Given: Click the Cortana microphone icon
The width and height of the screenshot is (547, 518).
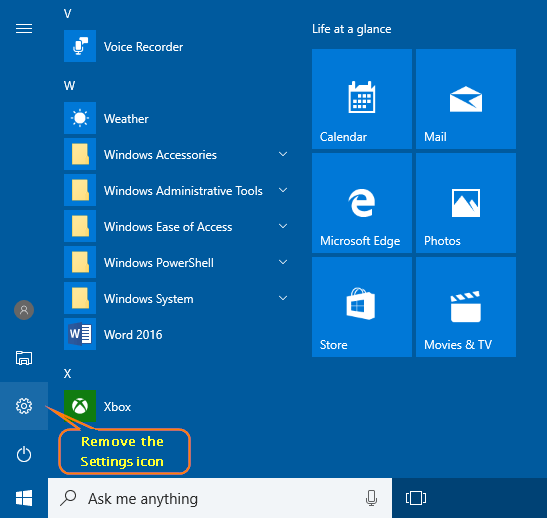Looking at the screenshot, I should click(x=371, y=498).
